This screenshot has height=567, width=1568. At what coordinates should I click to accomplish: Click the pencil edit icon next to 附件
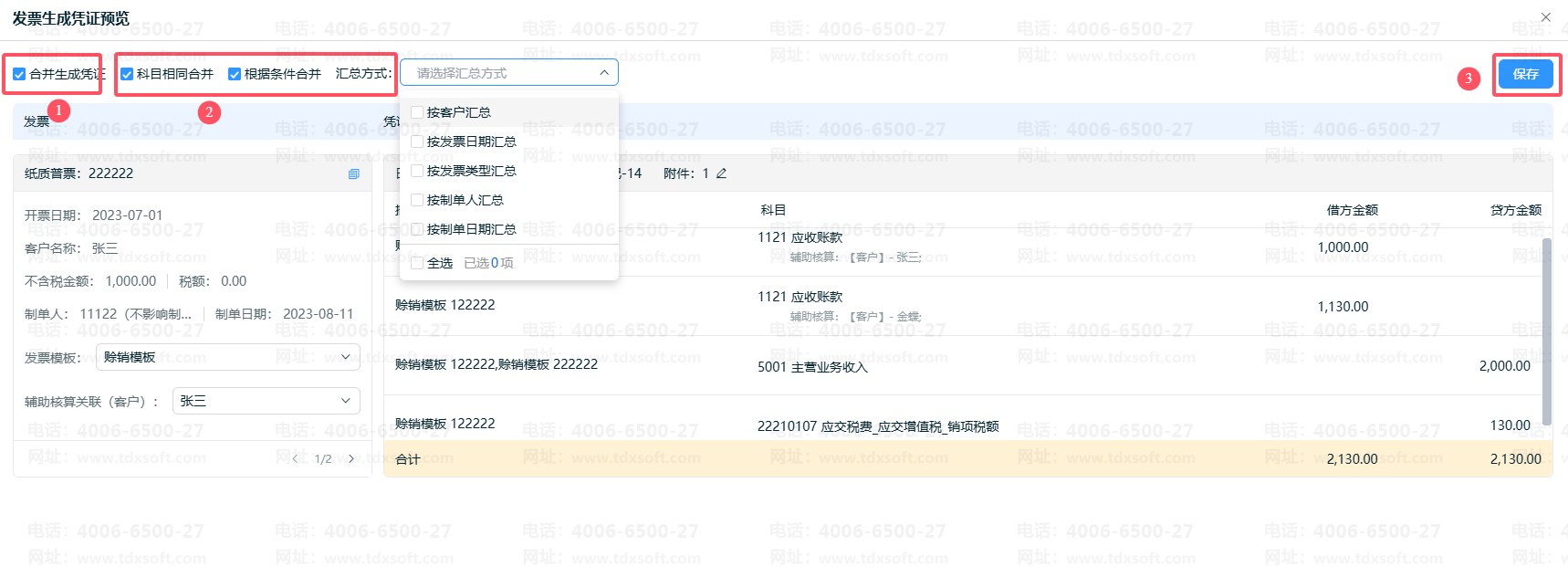(721, 173)
